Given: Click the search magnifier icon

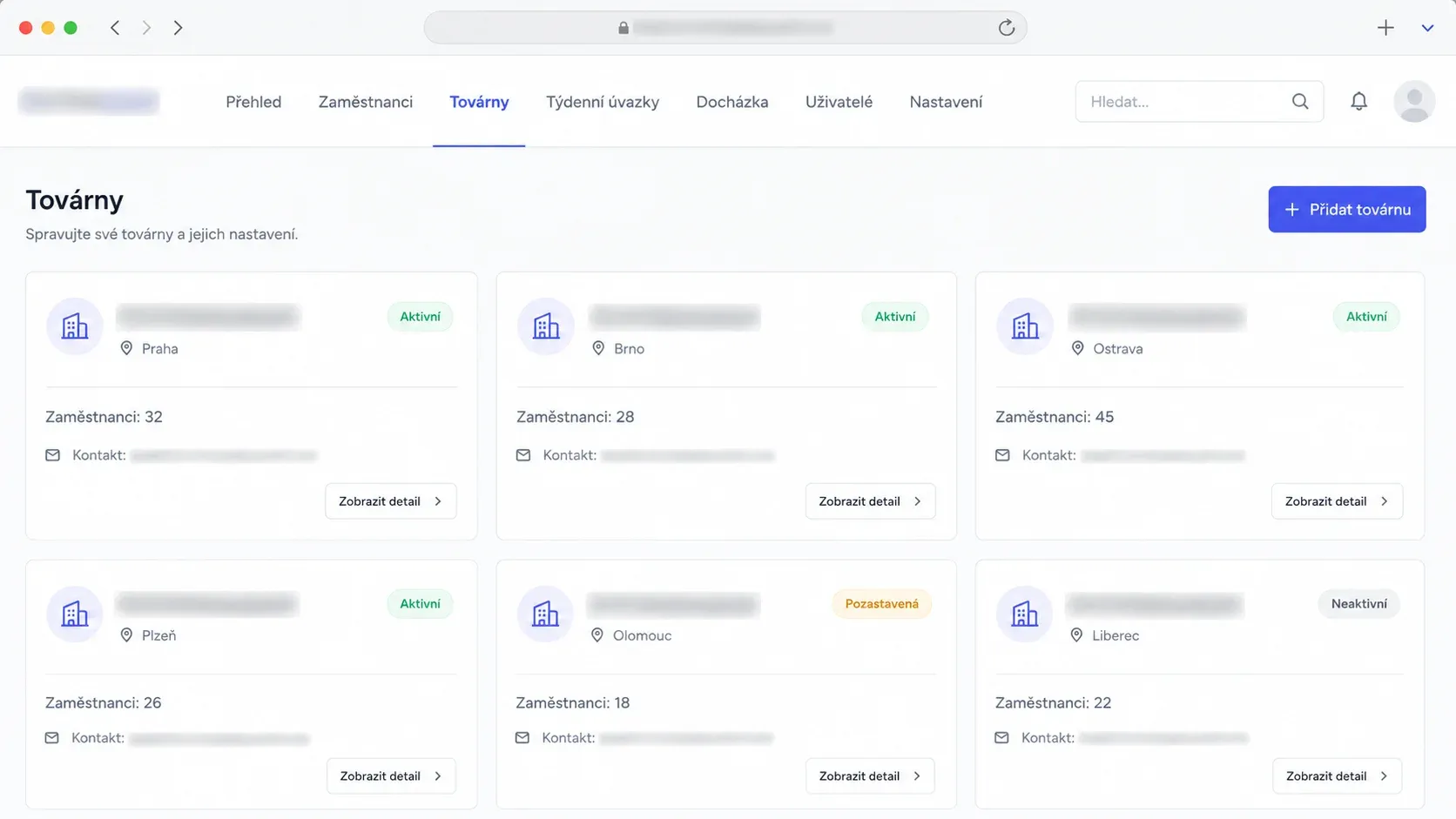Looking at the screenshot, I should [1300, 102].
